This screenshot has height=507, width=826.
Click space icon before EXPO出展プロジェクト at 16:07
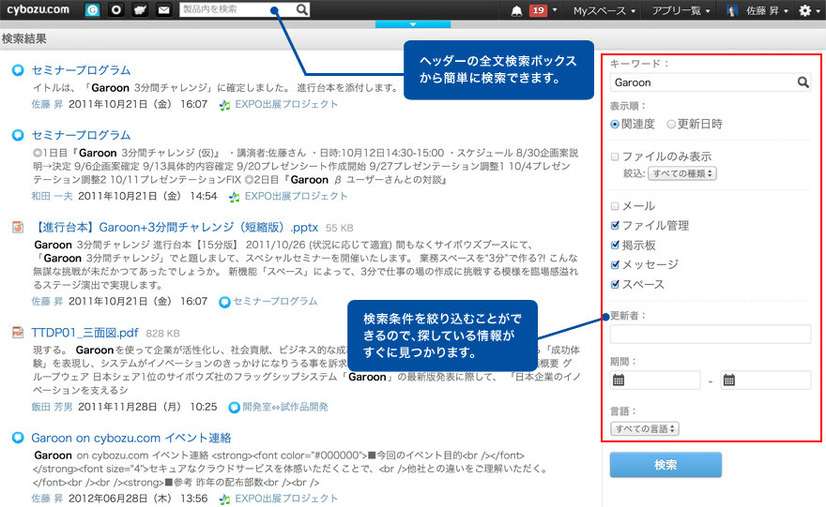(x=225, y=105)
